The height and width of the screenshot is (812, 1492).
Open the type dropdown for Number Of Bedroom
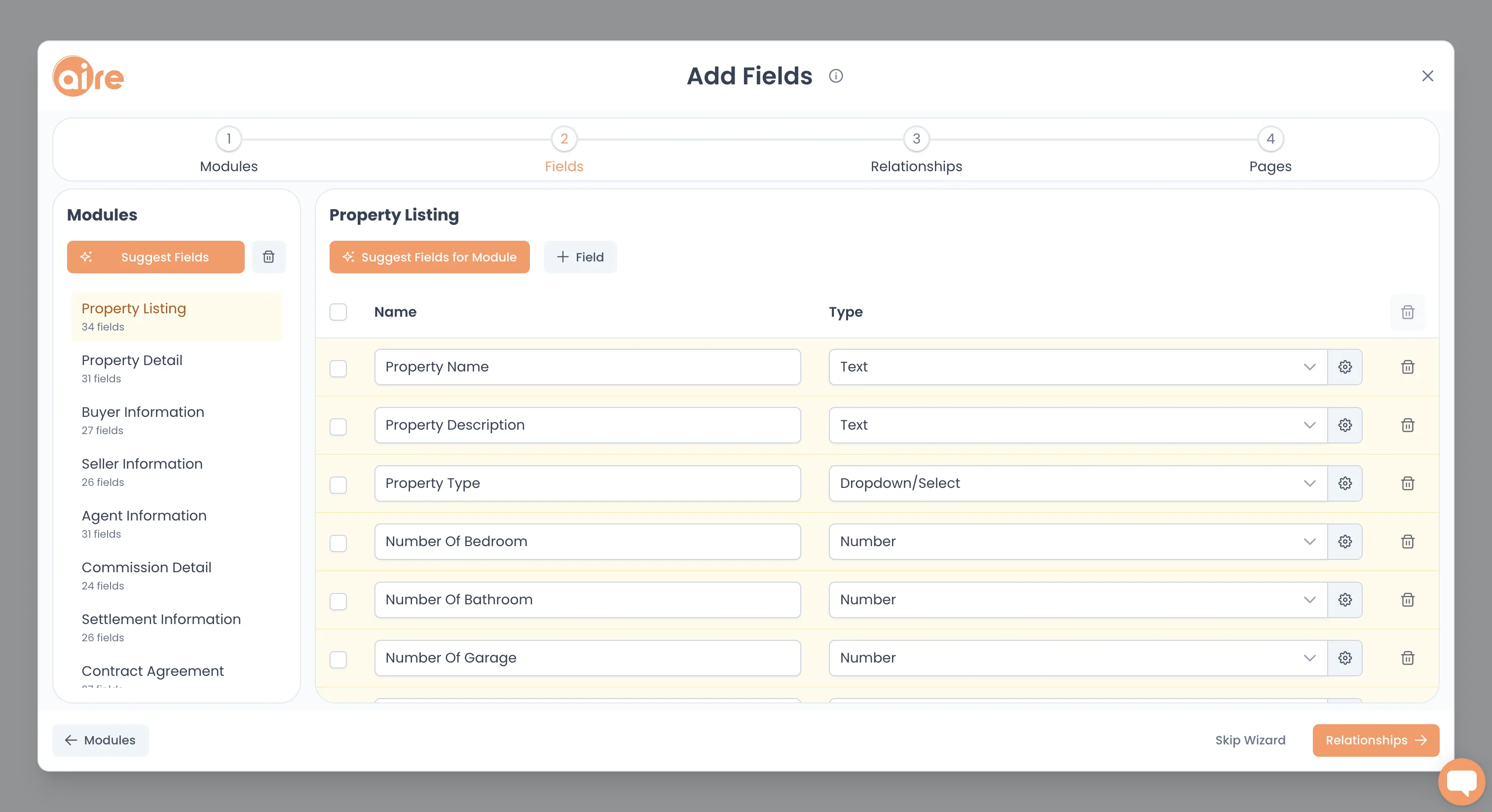1078,542
